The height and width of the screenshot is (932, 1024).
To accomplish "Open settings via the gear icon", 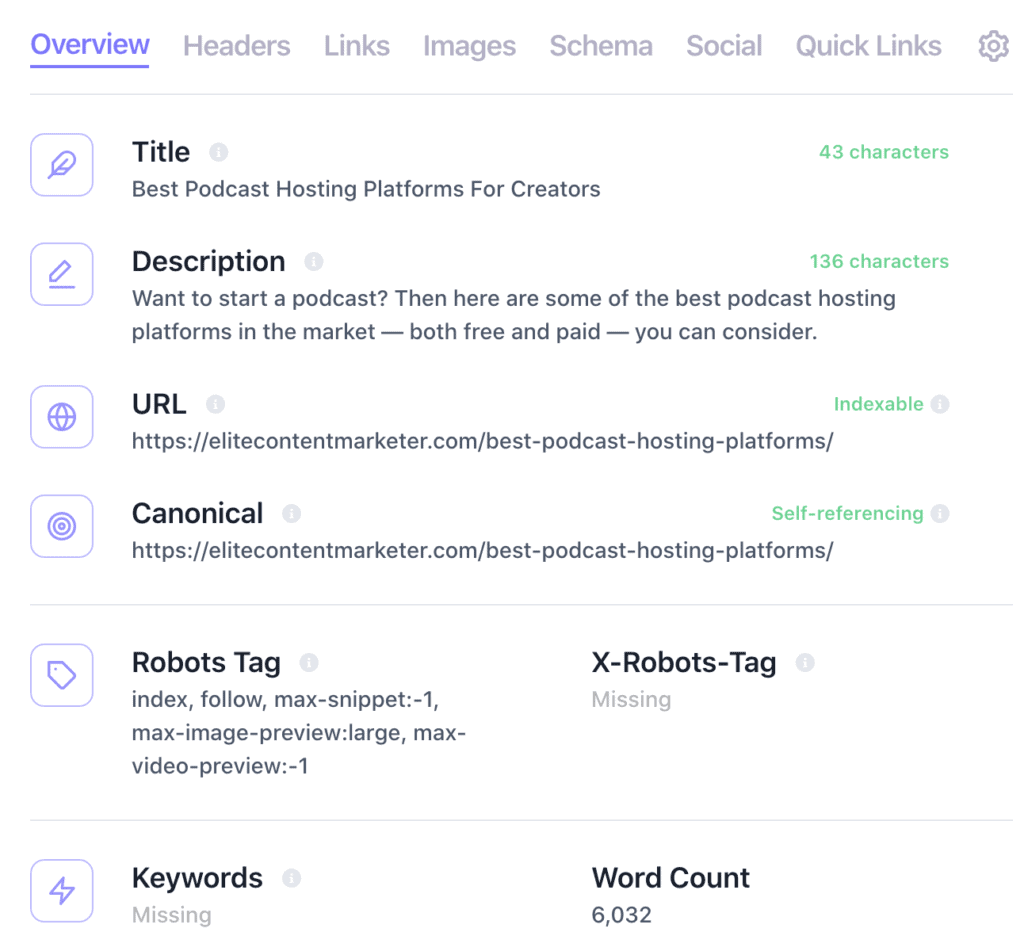I will [993, 46].
